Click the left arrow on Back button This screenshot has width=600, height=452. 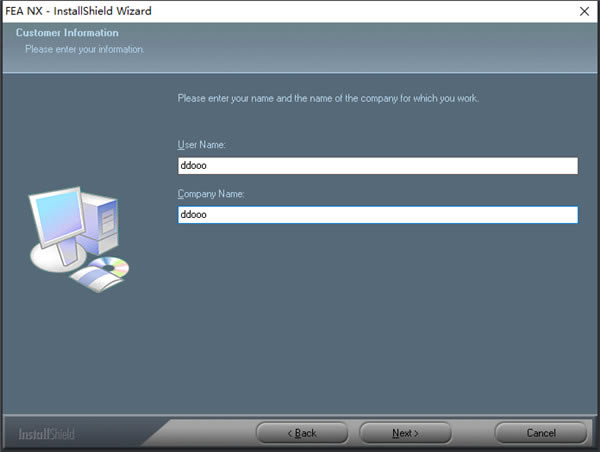pyautogui.click(x=287, y=433)
